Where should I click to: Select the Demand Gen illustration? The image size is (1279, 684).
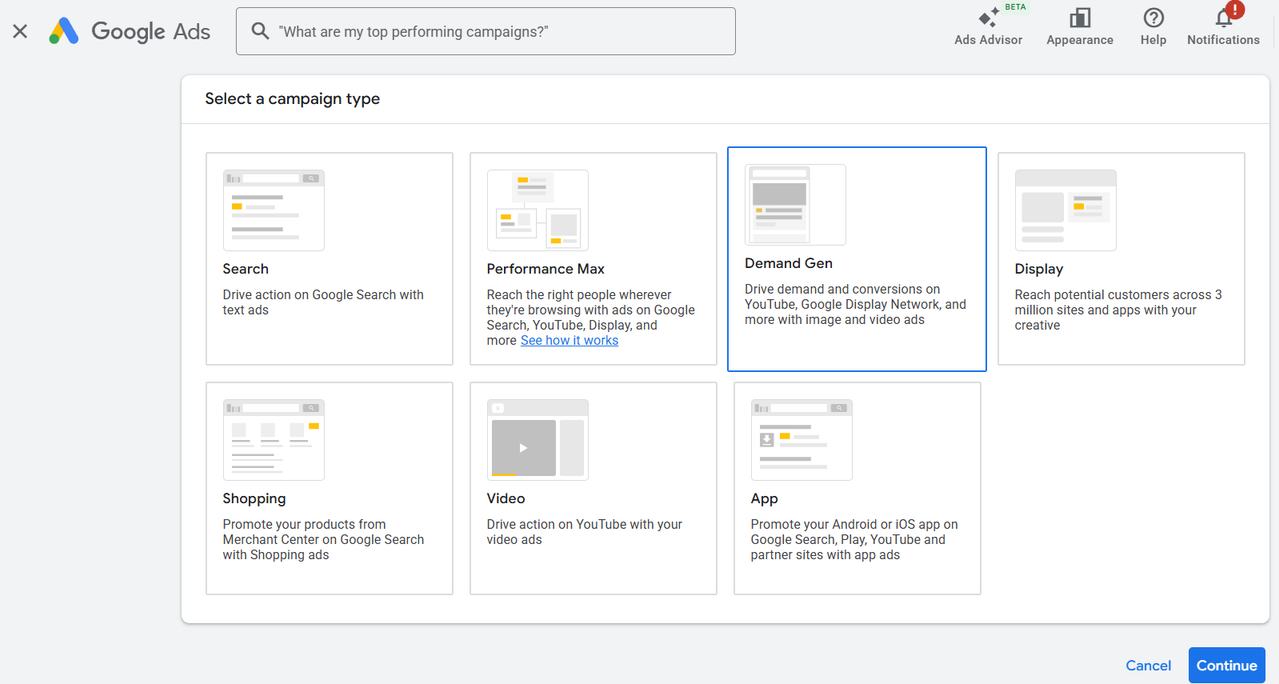pos(795,205)
